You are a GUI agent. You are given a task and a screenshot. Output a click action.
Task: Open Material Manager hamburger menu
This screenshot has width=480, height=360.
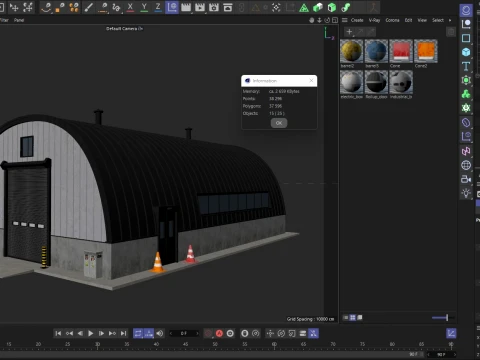(345, 20)
